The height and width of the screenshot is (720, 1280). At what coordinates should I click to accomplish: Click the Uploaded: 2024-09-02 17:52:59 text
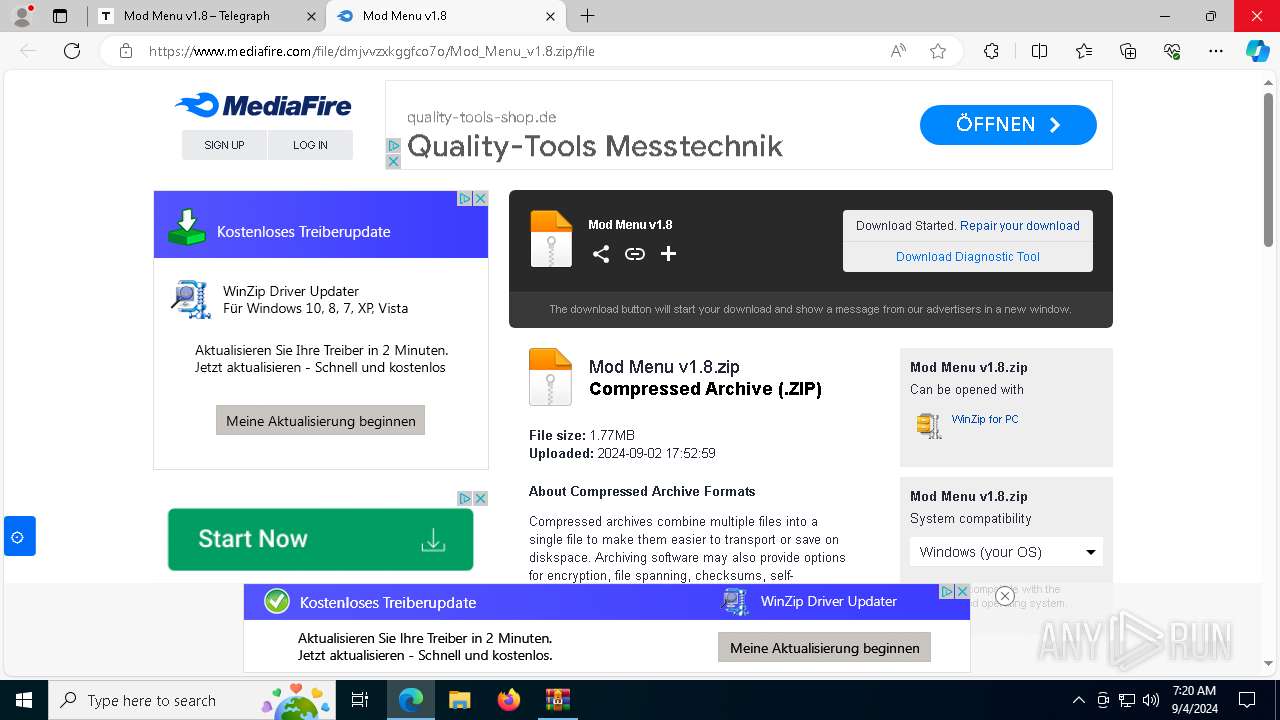[622, 453]
